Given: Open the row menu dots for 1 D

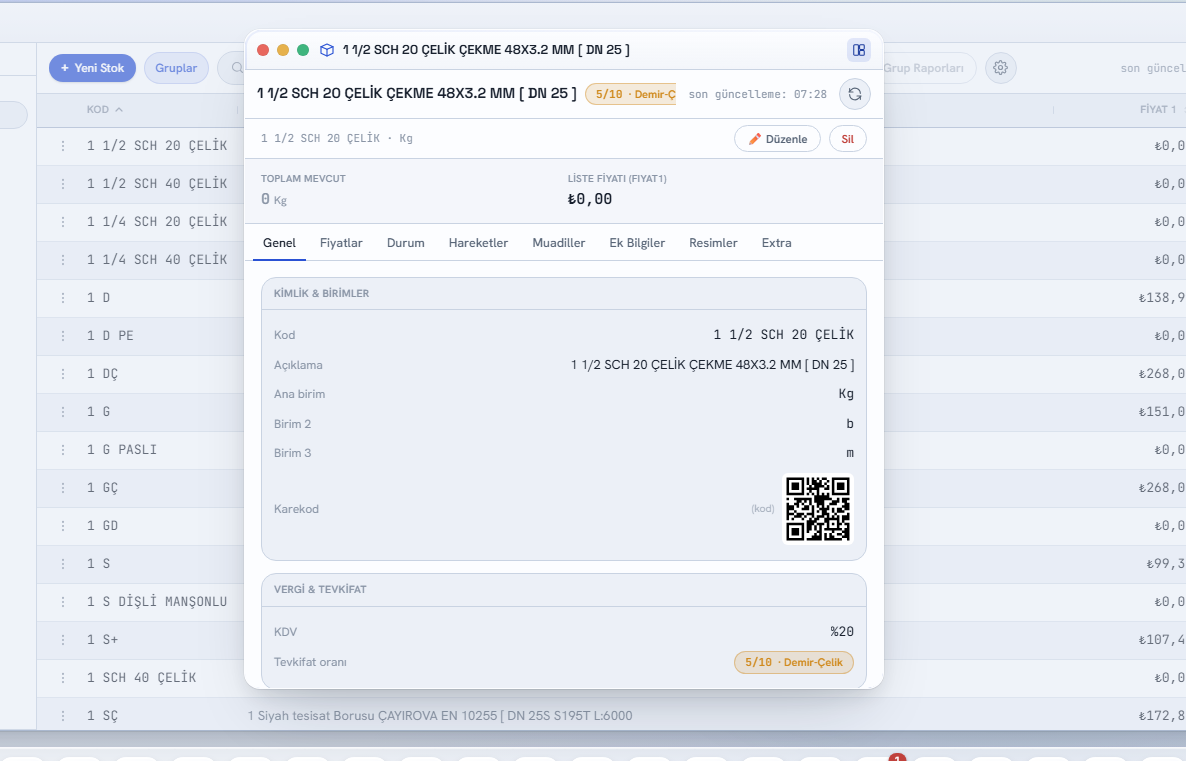Looking at the screenshot, I should click(x=63, y=298).
